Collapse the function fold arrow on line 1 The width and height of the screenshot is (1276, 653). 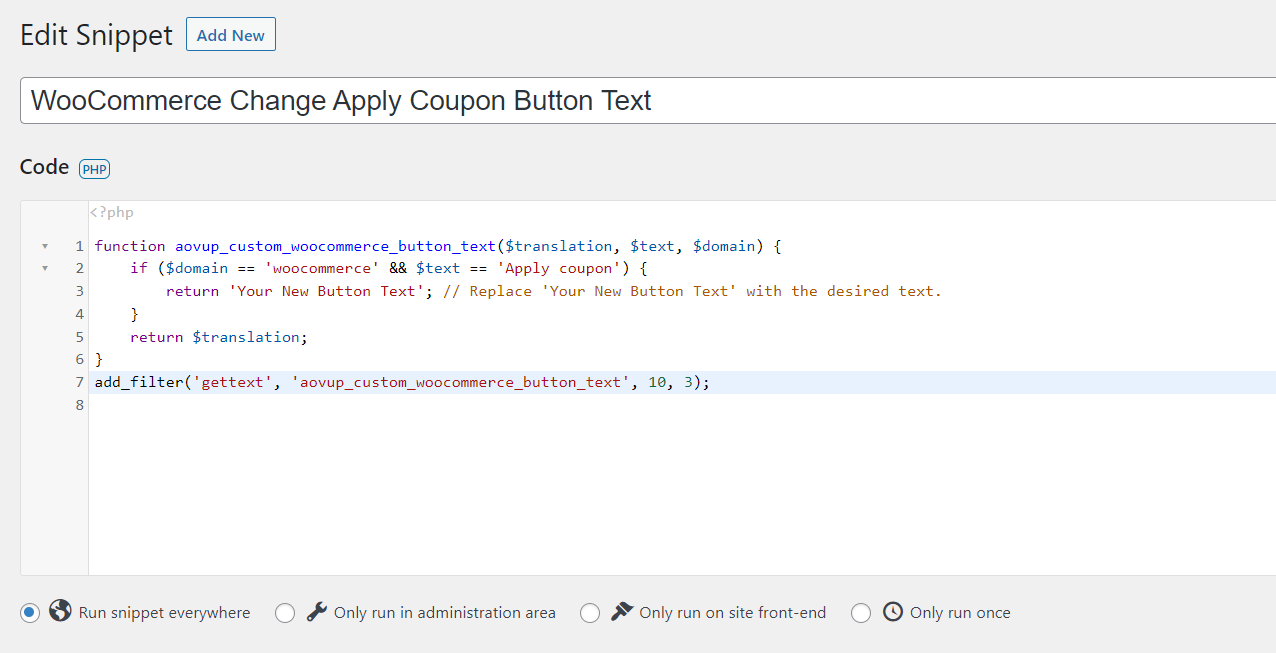coord(44,246)
